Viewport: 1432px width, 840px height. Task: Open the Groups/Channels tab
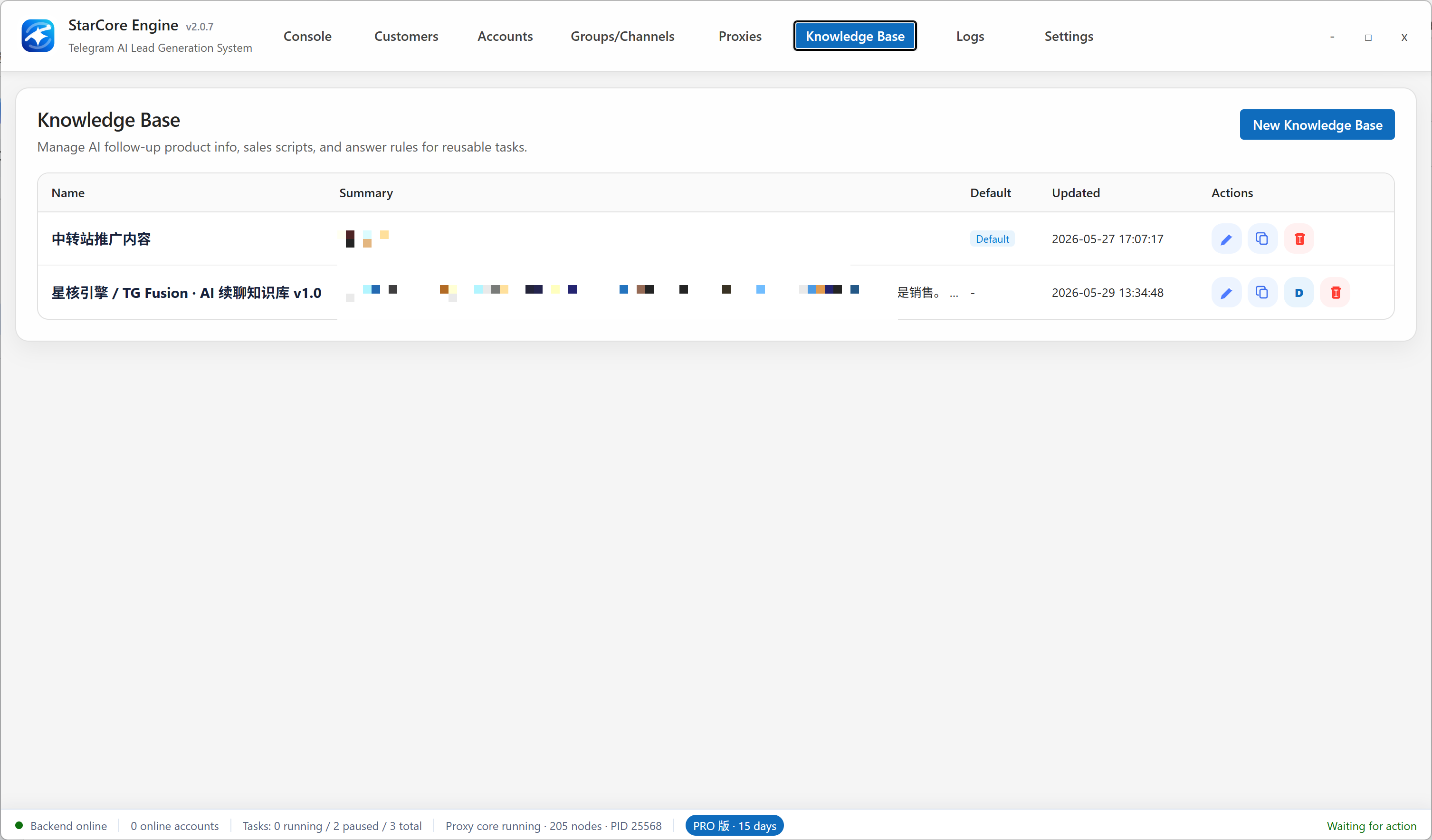click(622, 36)
